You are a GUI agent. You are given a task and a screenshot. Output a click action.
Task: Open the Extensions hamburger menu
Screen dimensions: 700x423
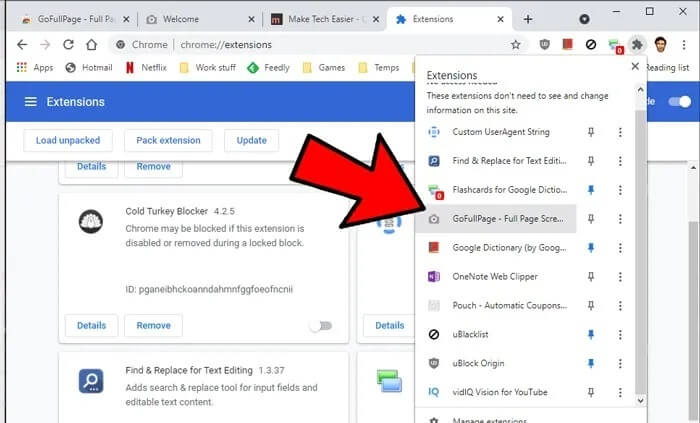pos(30,102)
